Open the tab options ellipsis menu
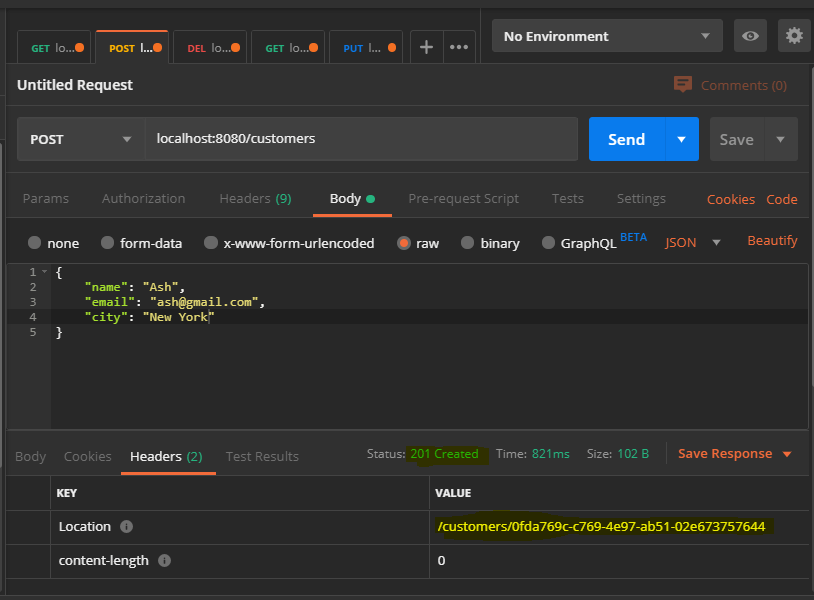 click(x=459, y=47)
